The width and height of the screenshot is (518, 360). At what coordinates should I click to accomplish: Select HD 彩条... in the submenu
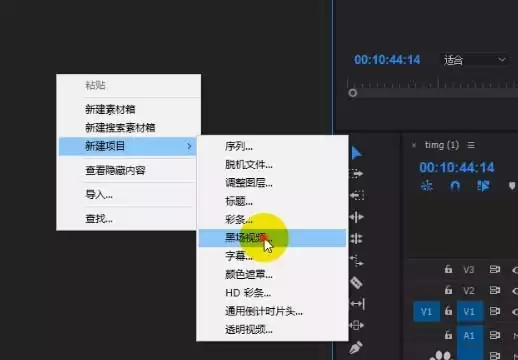272,293
